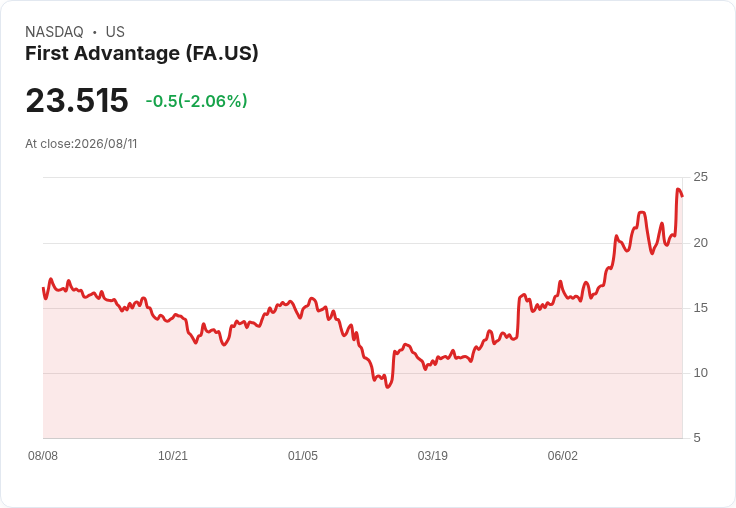Click the -0.5(-2.06%) change indicator
The image size is (736, 508).
click(x=196, y=101)
